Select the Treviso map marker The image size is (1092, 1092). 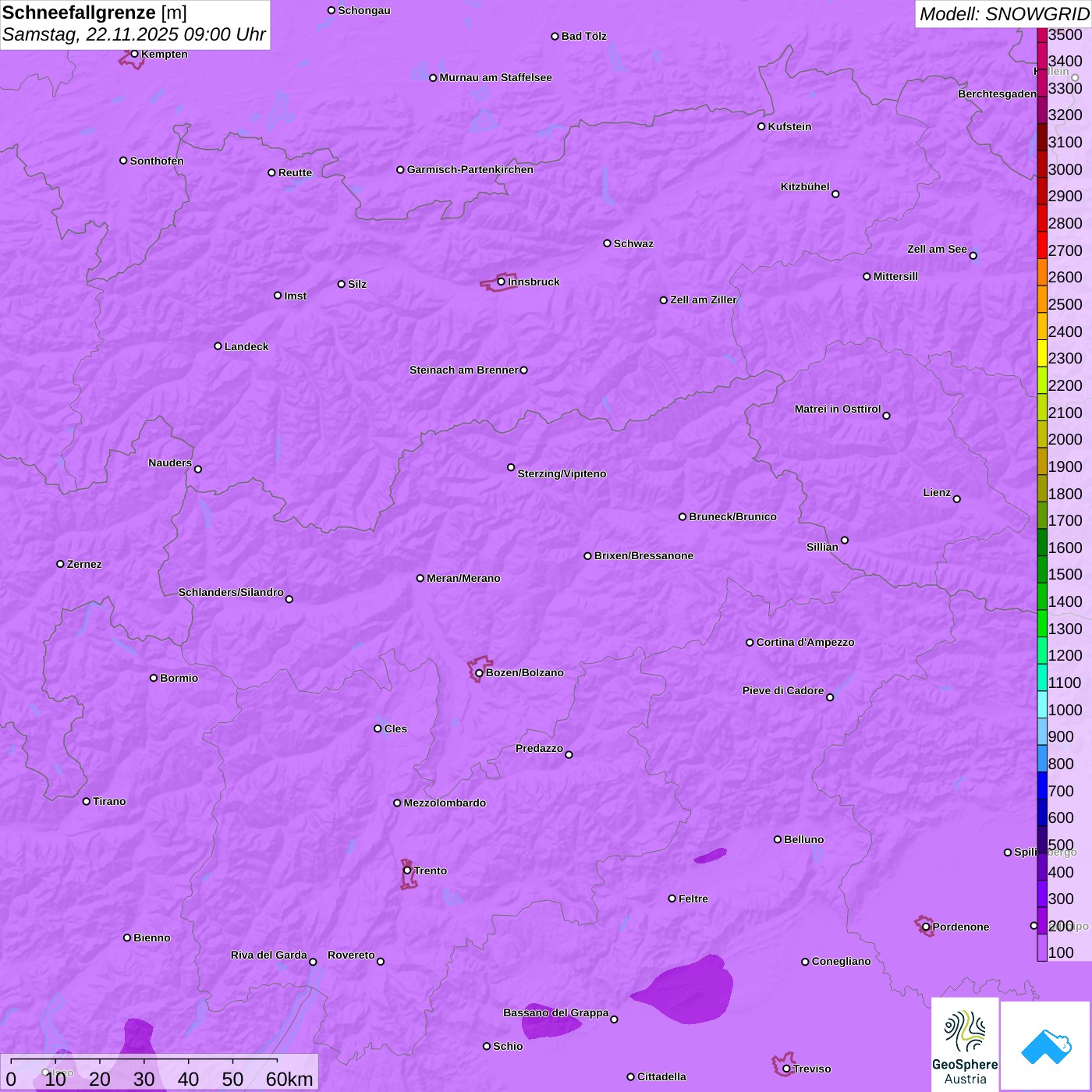[786, 1069]
